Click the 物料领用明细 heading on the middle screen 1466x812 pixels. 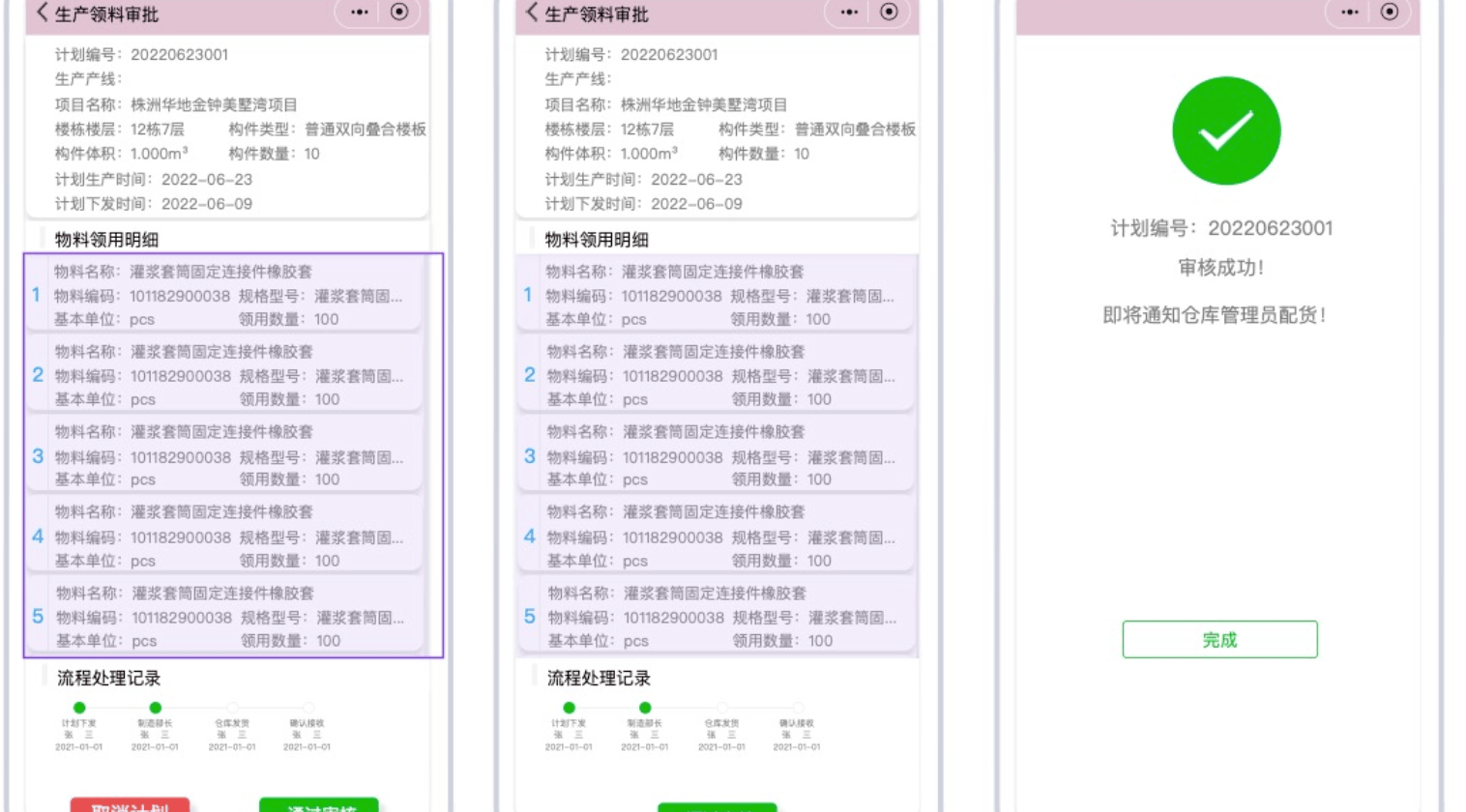(597, 240)
